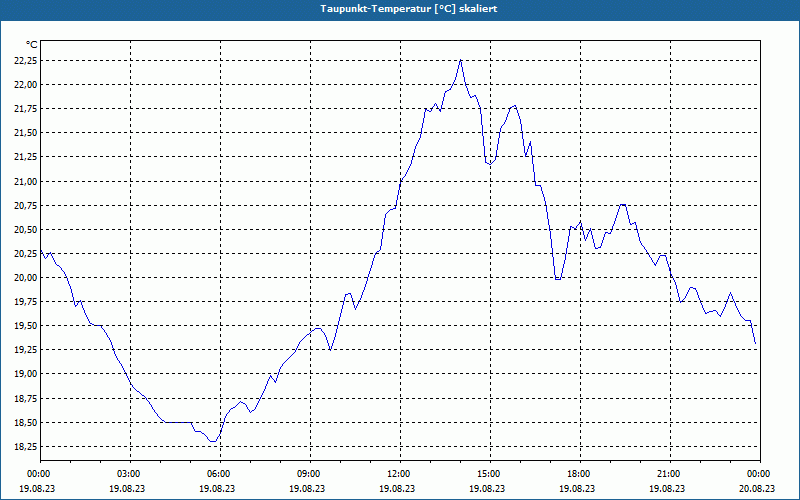This screenshot has height=500, width=800.
Task: Click the °C unit label on the axis
Action: 31,45
